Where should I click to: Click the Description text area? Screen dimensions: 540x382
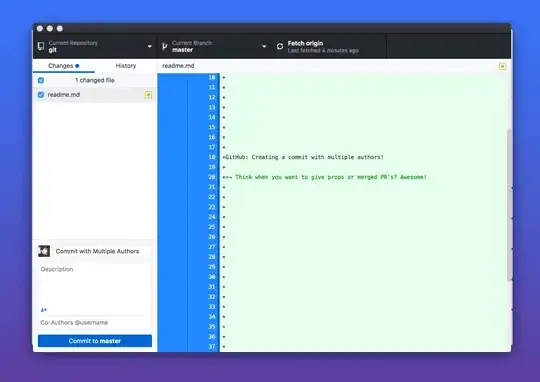(x=95, y=284)
